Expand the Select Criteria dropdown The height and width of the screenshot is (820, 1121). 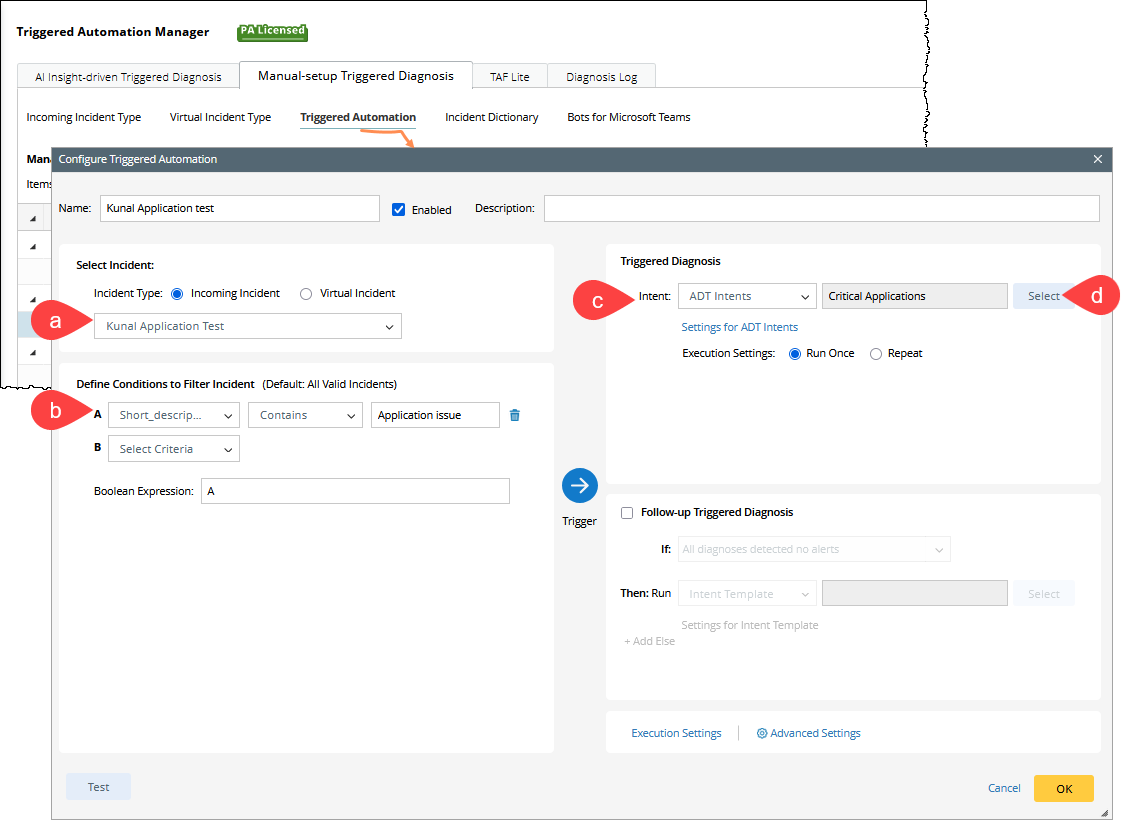[x=174, y=449]
